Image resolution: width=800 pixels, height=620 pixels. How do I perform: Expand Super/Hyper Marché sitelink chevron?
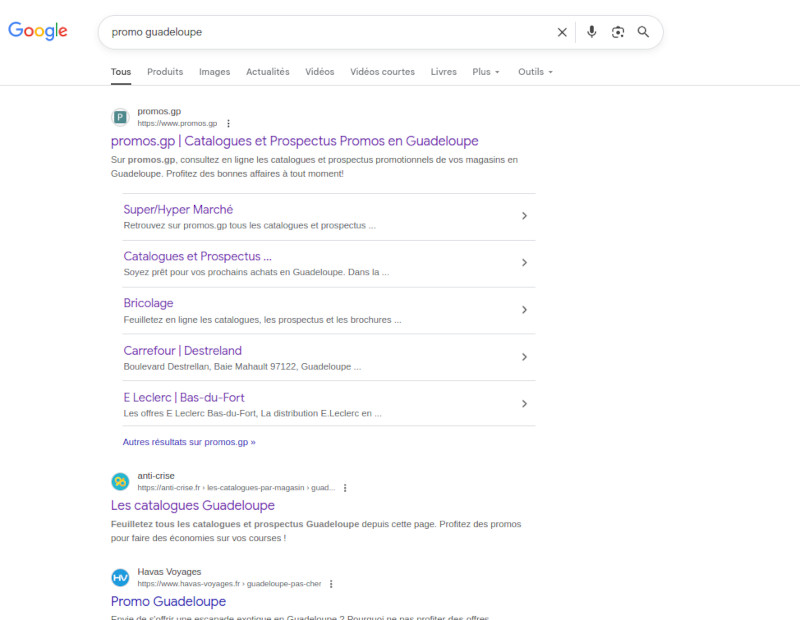pyautogui.click(x=524, y=216)
